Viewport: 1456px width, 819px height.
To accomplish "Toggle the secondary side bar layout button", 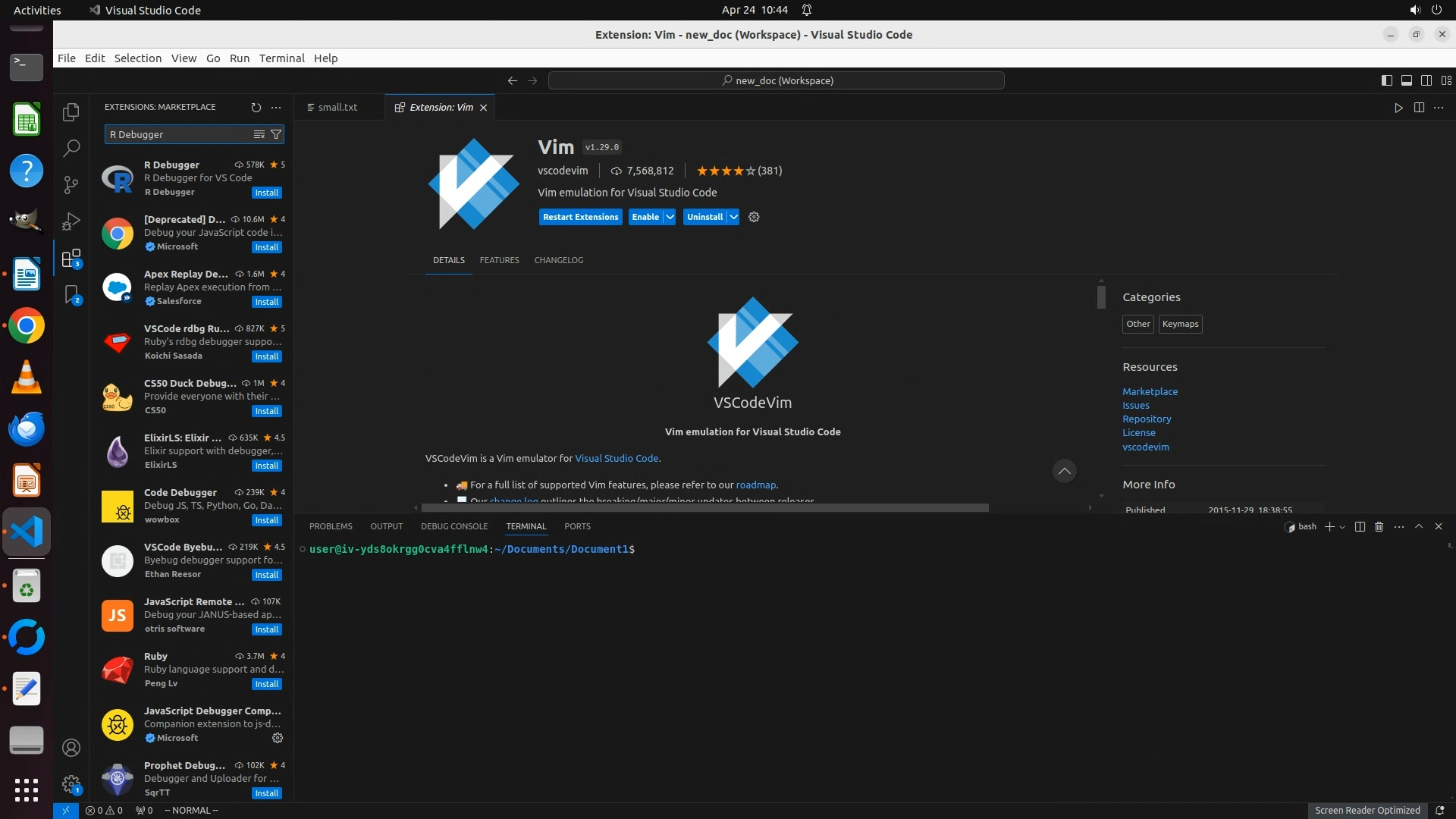I will [x=1426, y=80].
